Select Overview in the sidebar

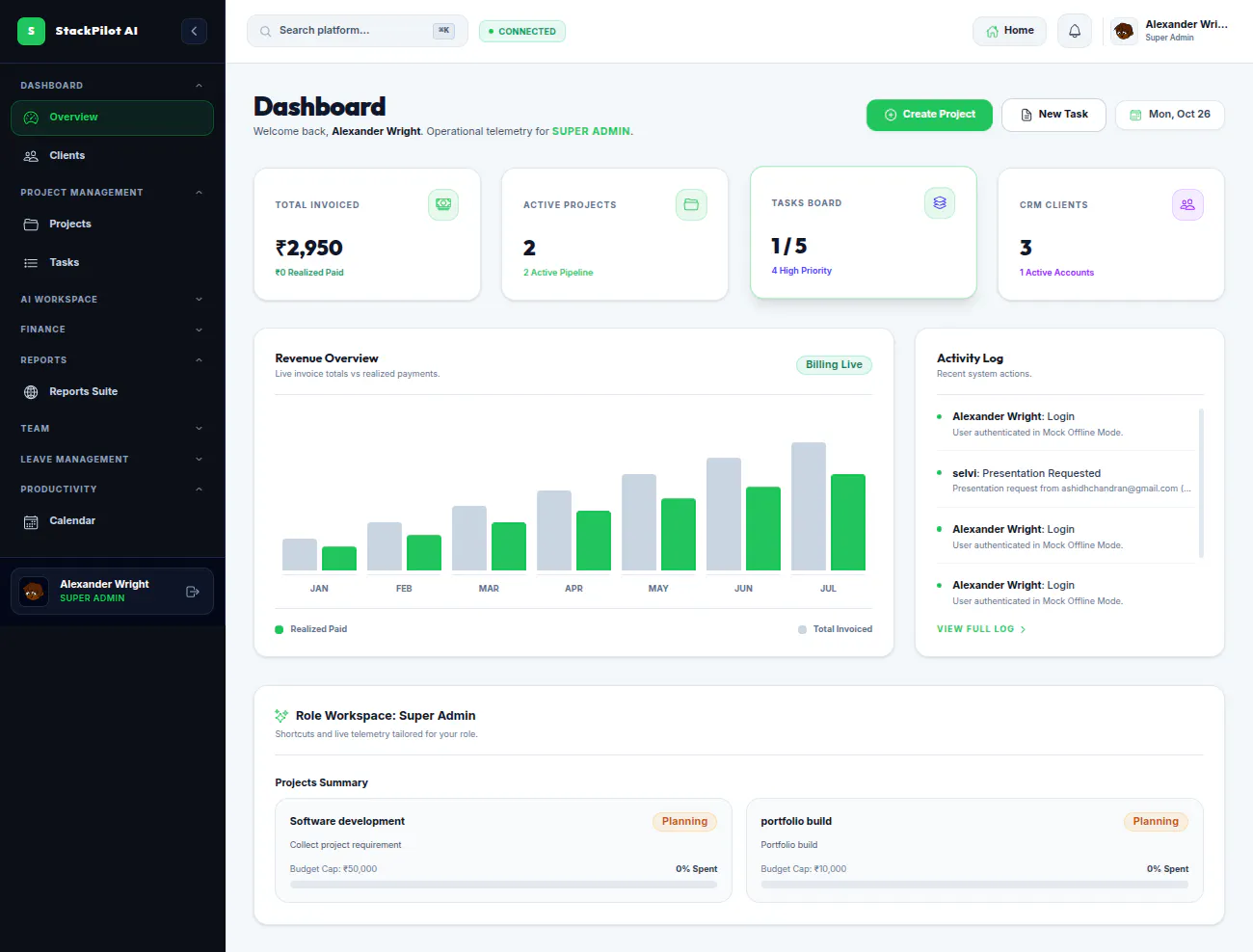[x=112, y=118]
